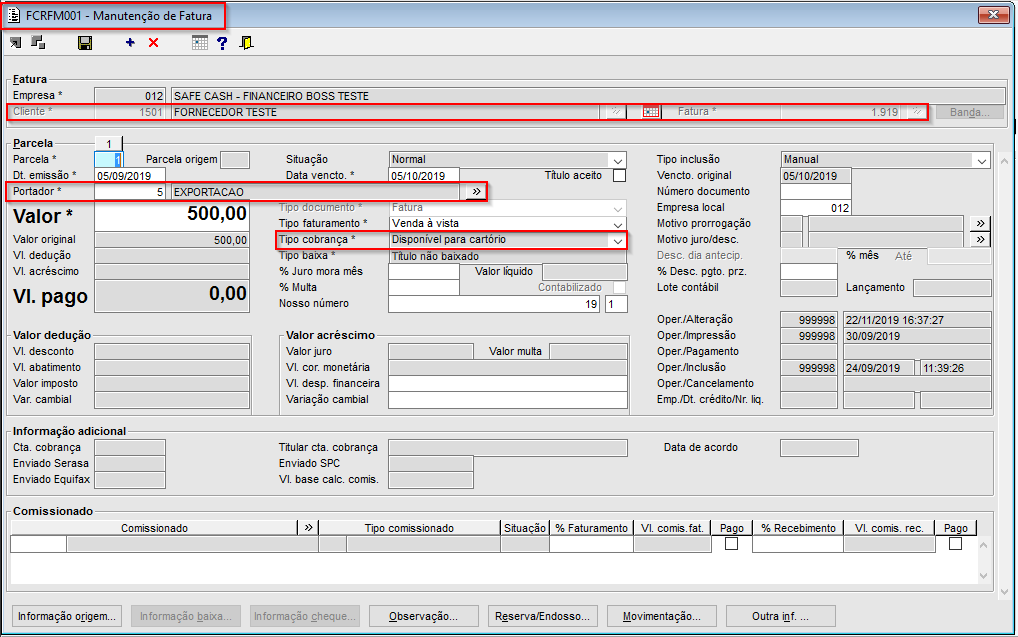Click the % Multa field

tap(424, 287)
